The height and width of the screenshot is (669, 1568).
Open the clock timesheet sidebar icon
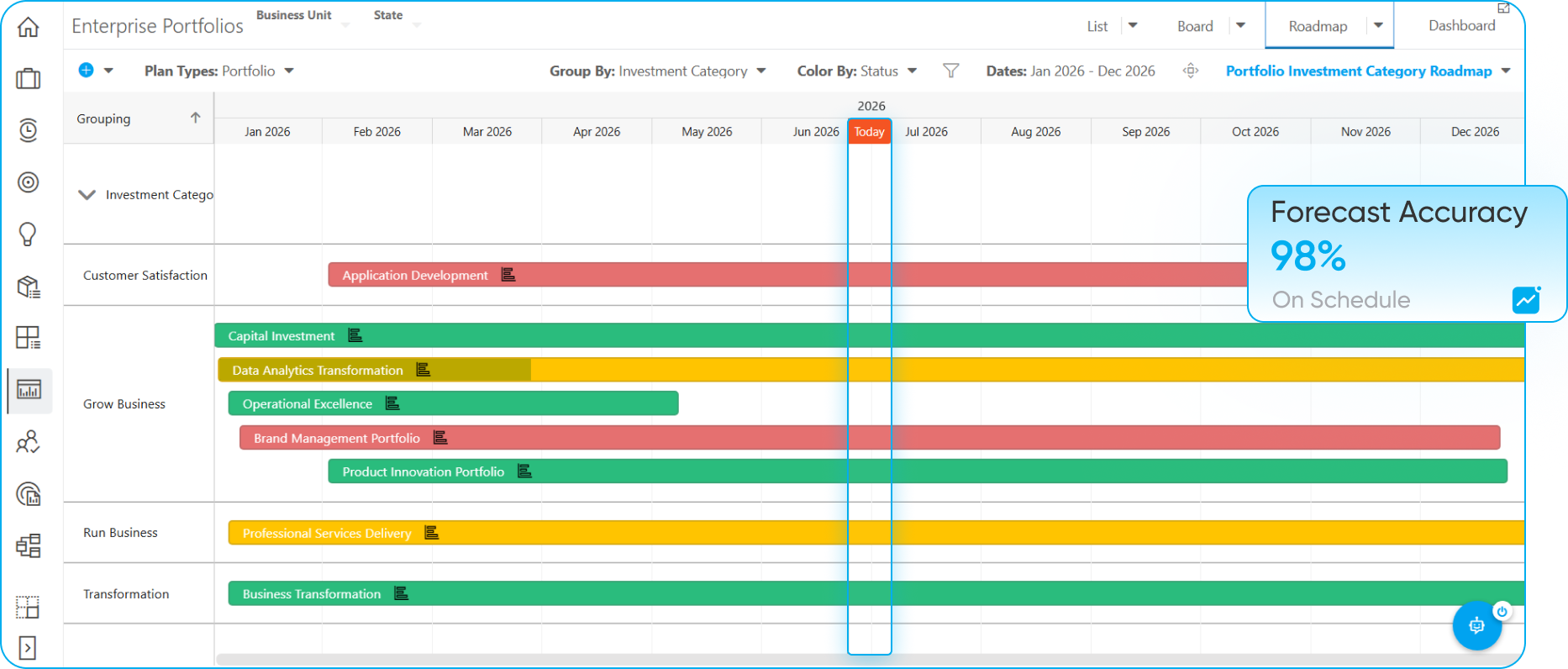(x=28, y=130)
